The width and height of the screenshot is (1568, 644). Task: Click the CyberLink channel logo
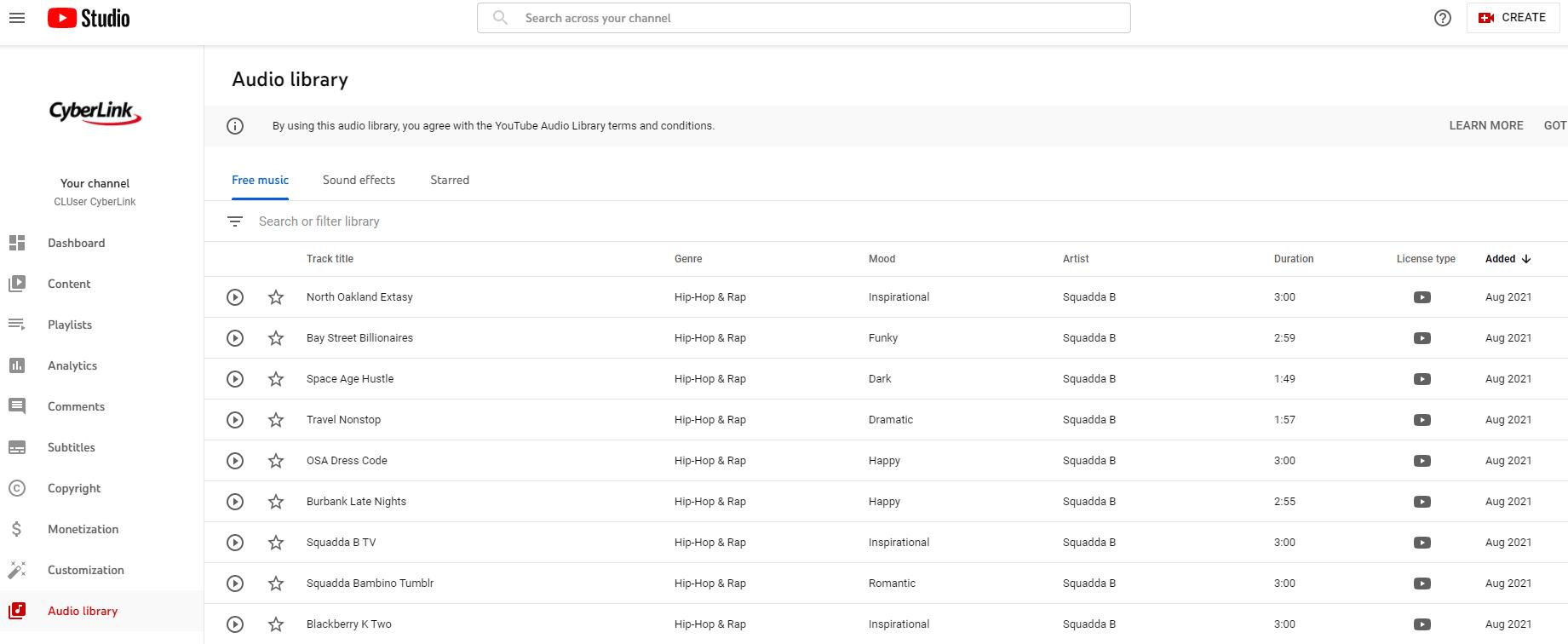tap(95, 112)
